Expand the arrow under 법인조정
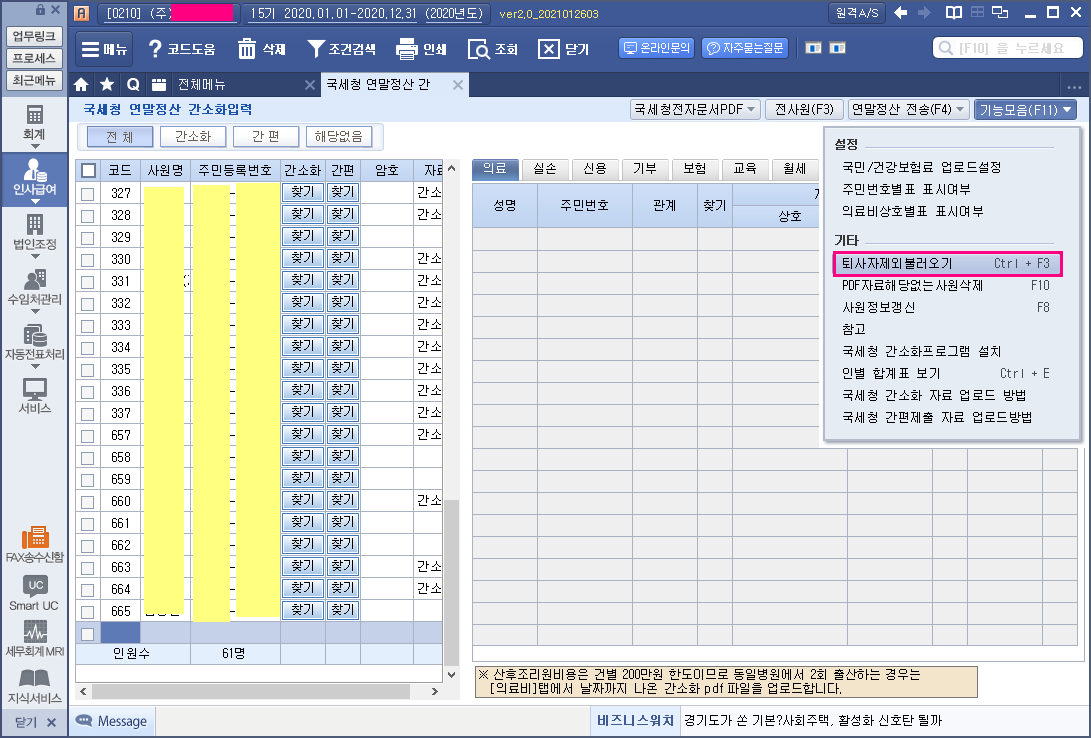The width and height of the screenshot is (1091, 738). (x=35, y=257)
